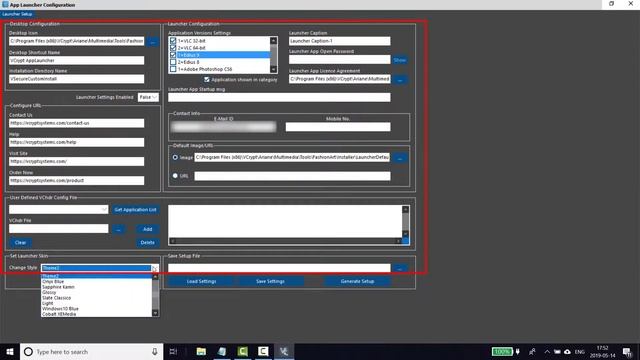
Task: Toggle Application shown in category checkbox
Action: [x=207, y=80]
